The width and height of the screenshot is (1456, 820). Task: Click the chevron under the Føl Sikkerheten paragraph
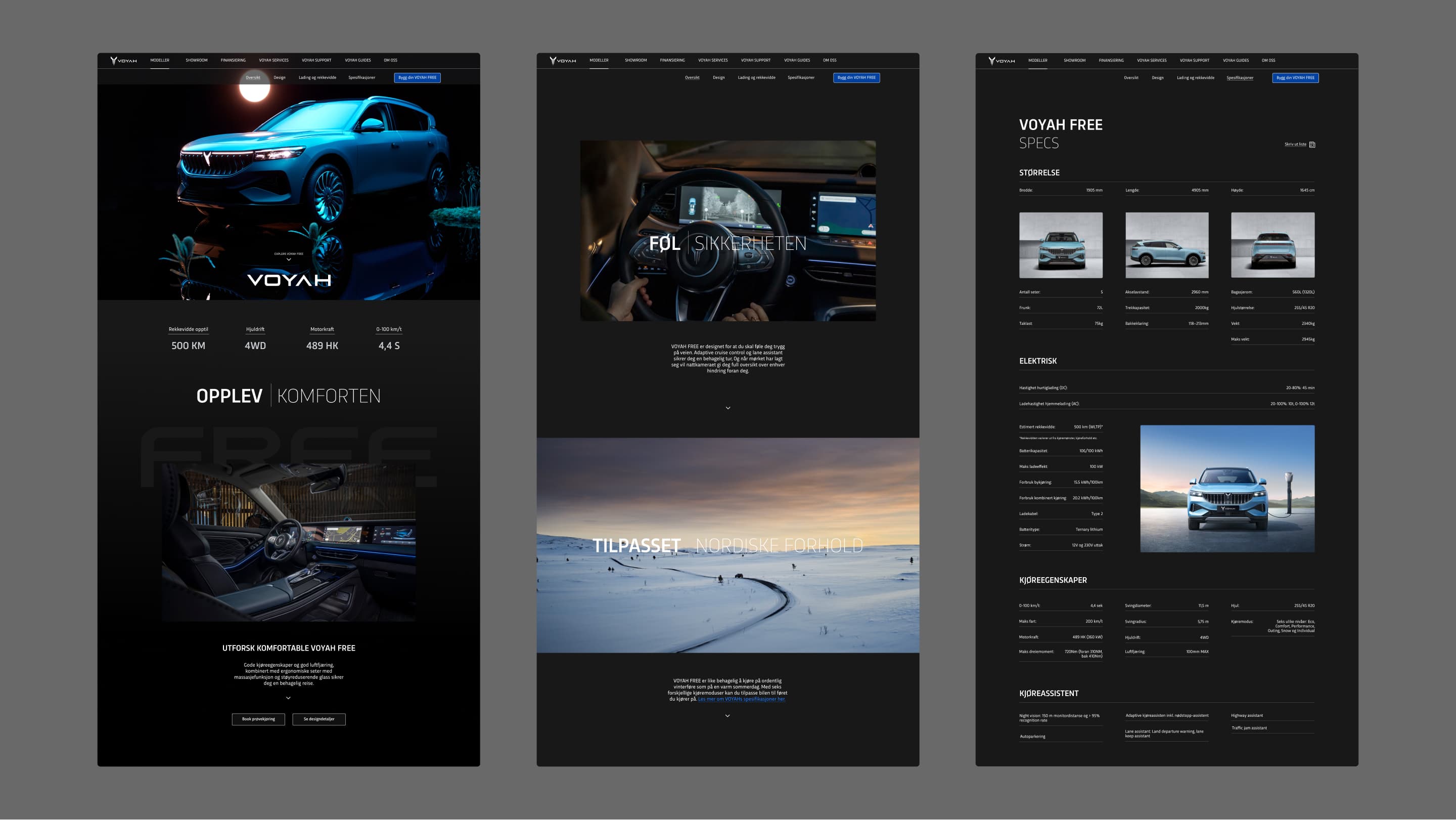coord(728,408)
